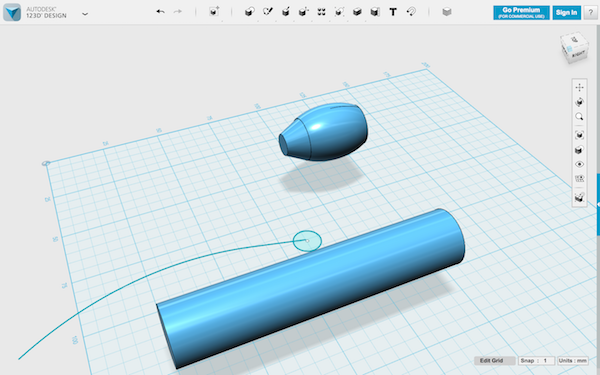Toggle grid visibility in navigation bar

(x=579, y=179)
